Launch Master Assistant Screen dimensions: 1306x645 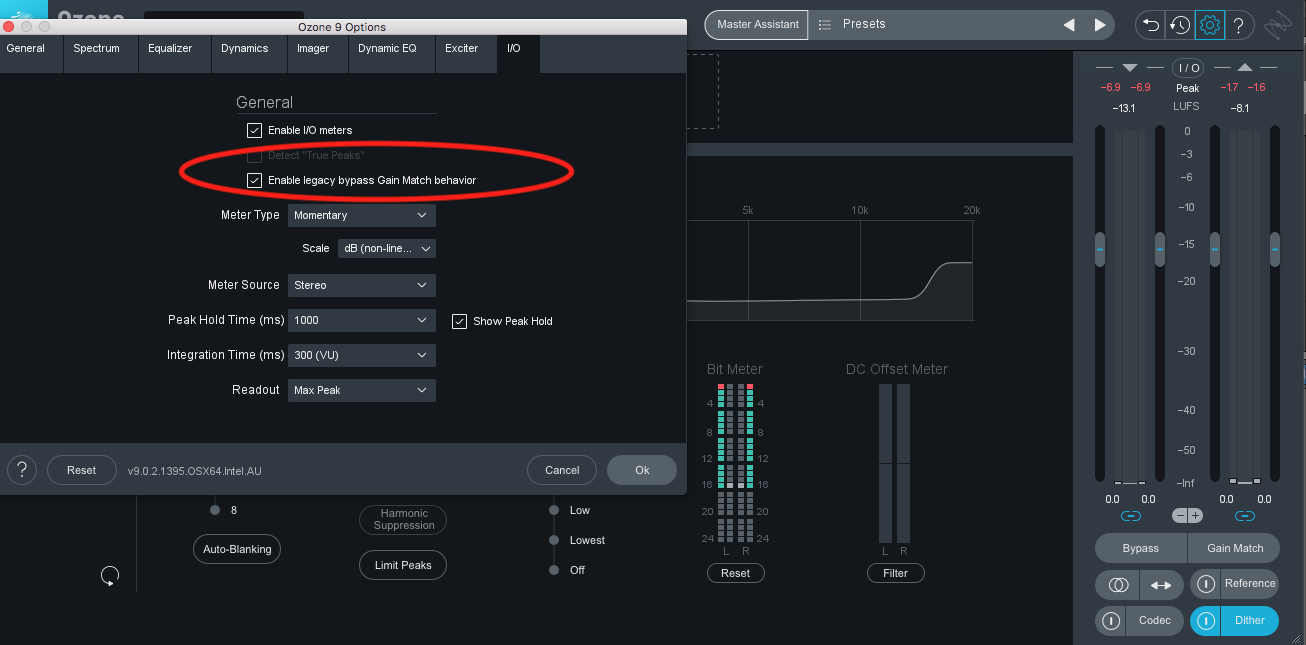pyautogui.click(x=757, y=25)
